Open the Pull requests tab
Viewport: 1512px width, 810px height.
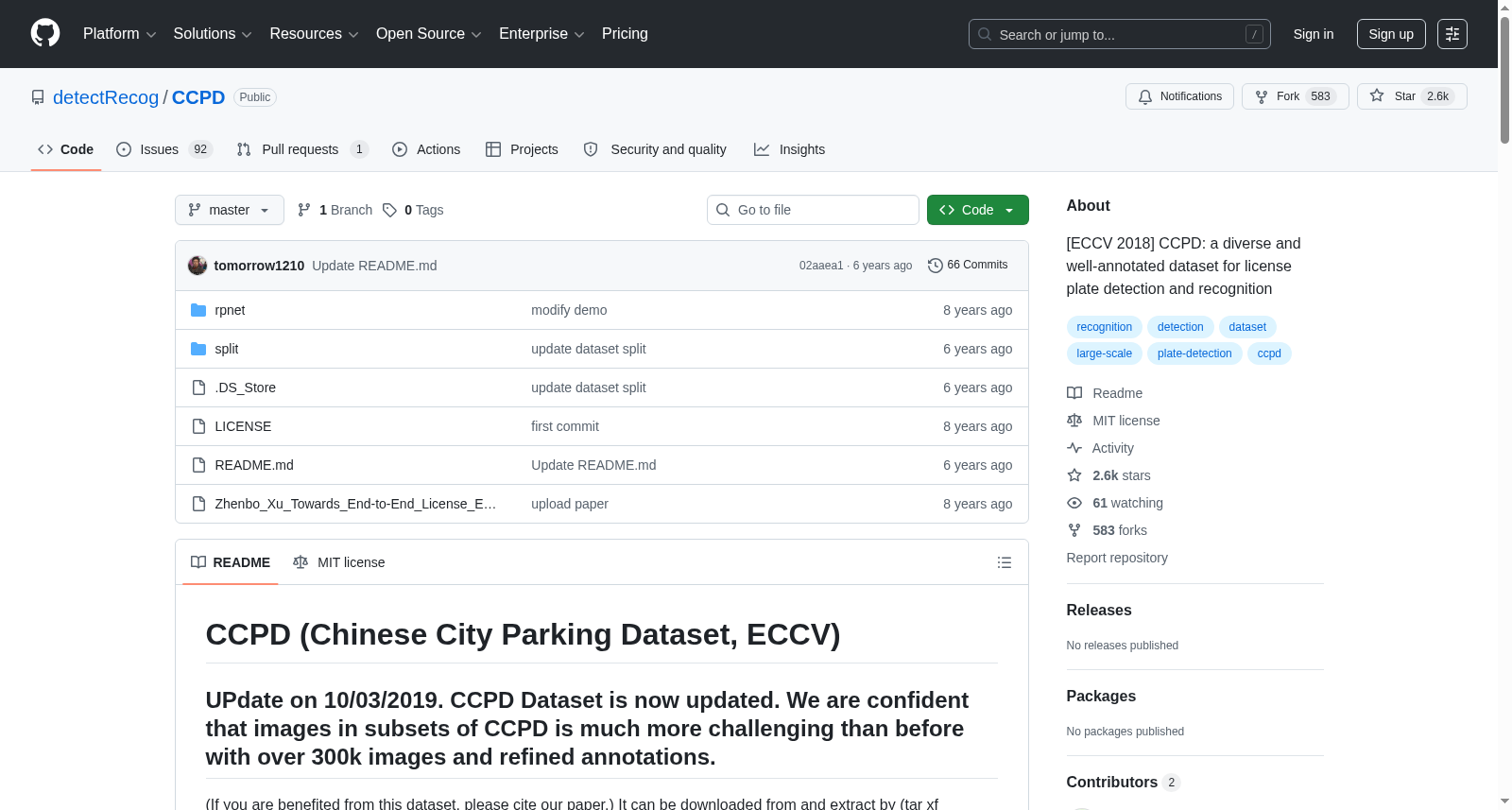[x=301, y=149]
